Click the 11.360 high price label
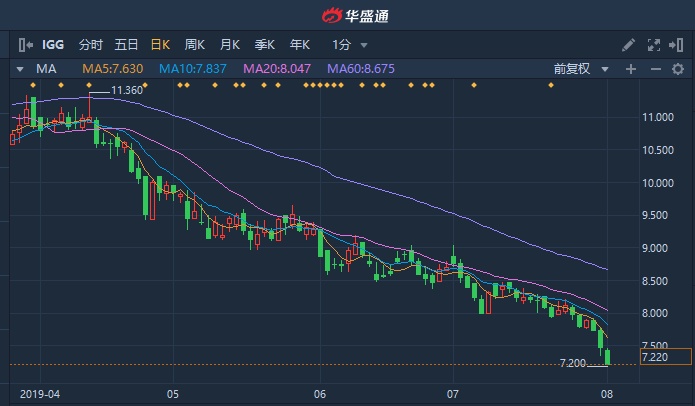The image size is (695, 406). point(127,90)
